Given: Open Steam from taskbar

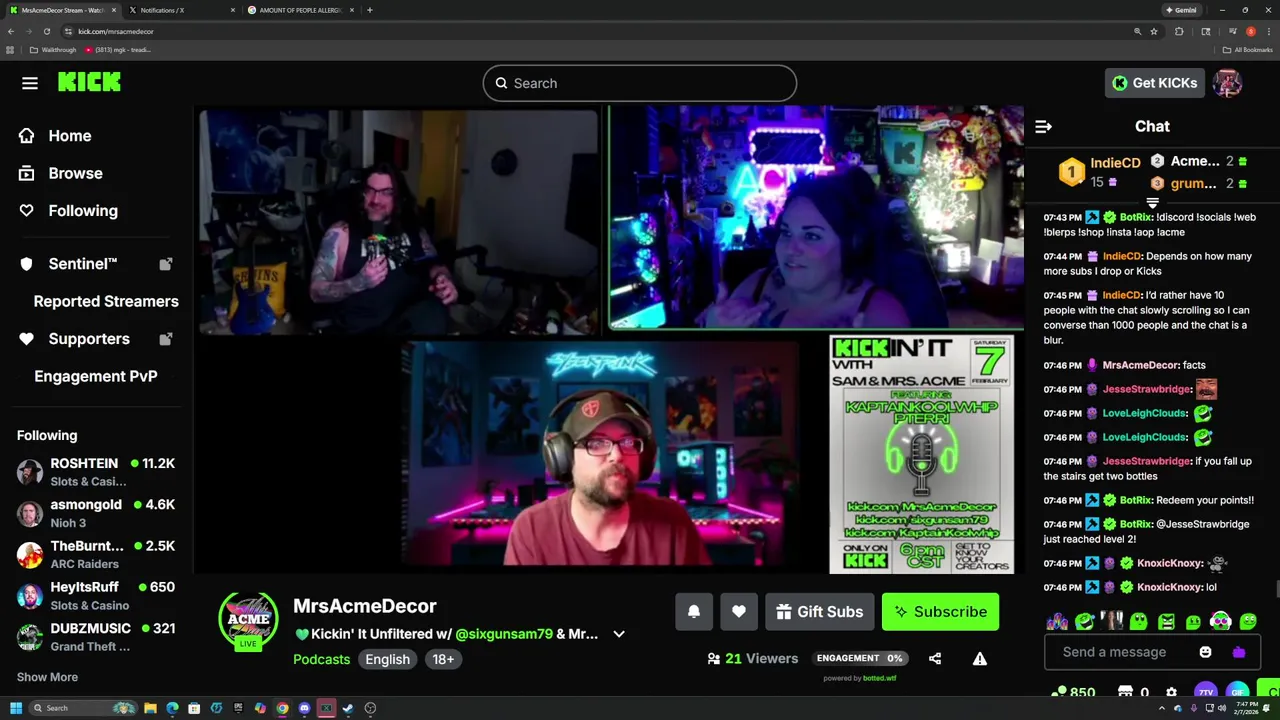Looking at the screenshot, I should tap(348, 708).
